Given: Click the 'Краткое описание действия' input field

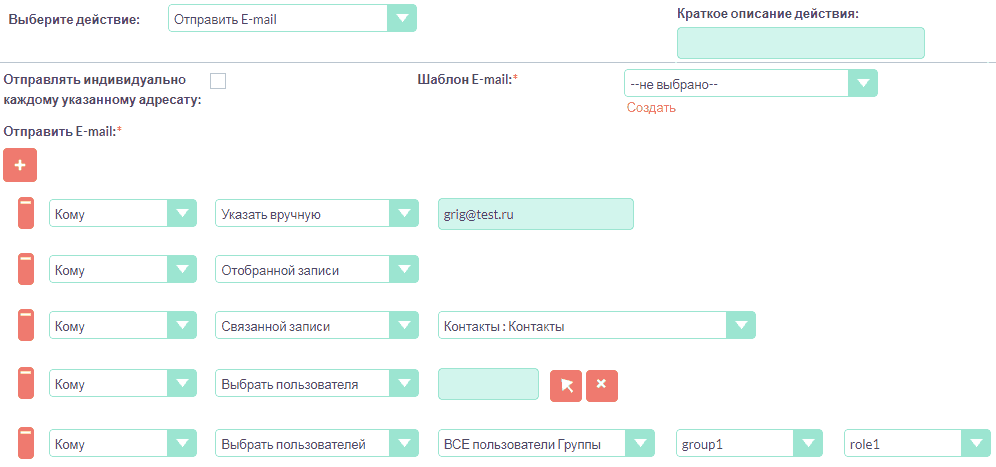Looking at the screenshot, I should click(x=800, y=43).
